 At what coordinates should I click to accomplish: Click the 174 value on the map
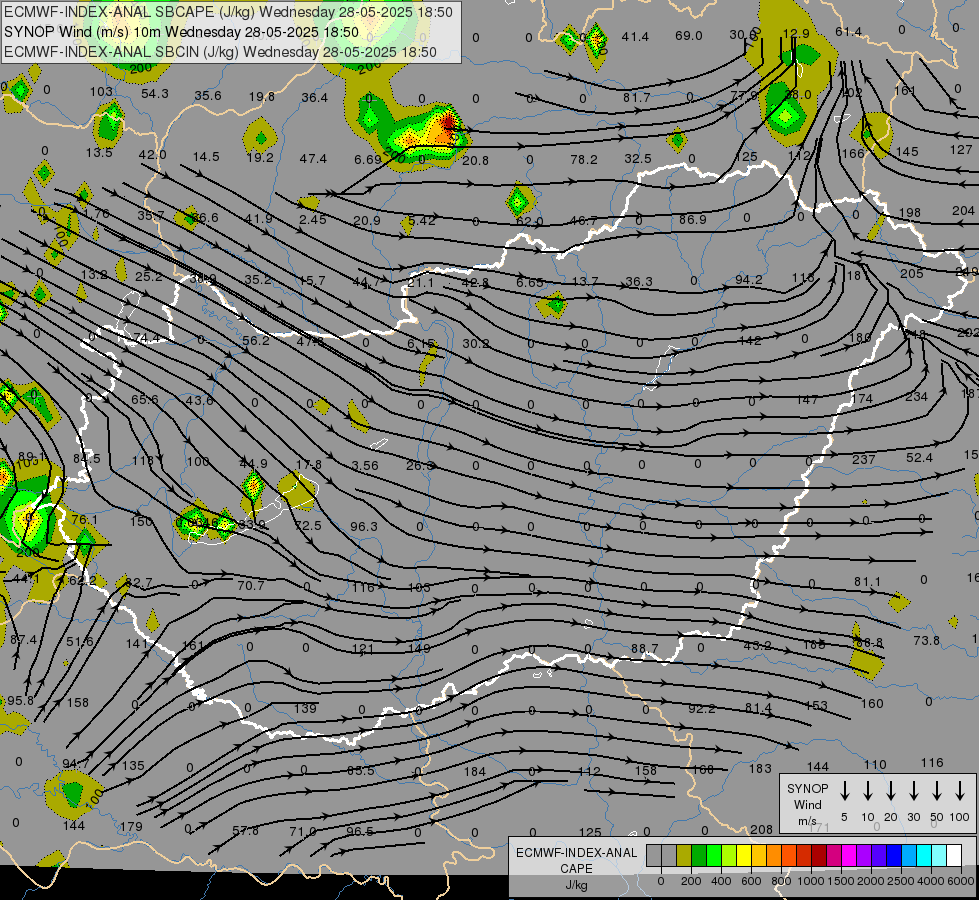click(x=862, y=398)
